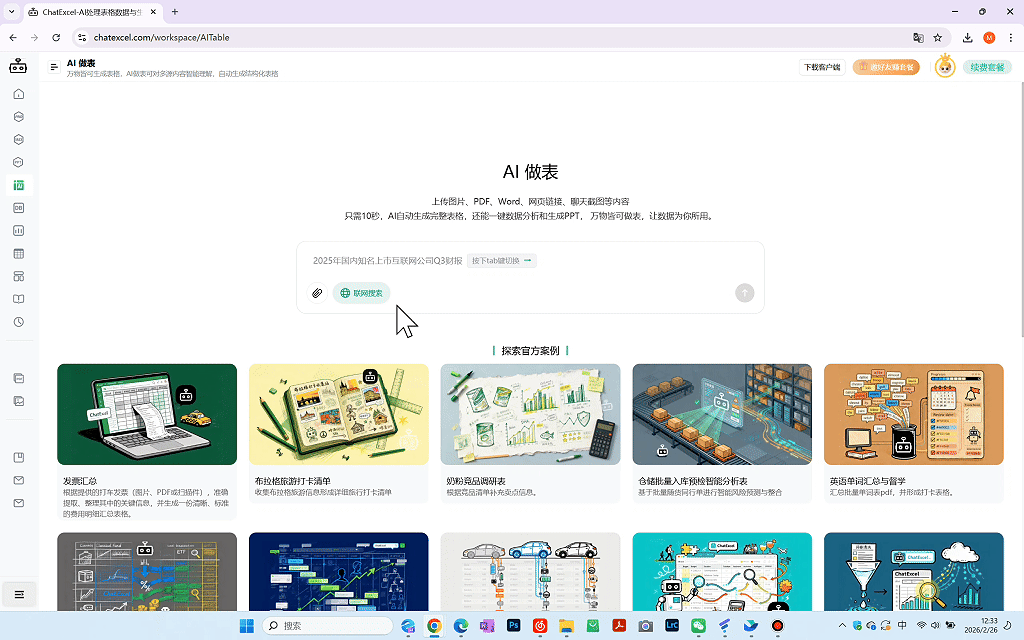Screen dimensions: 1024x640
Task: Click the Windows taskbar search box
Action: point(327,626)
